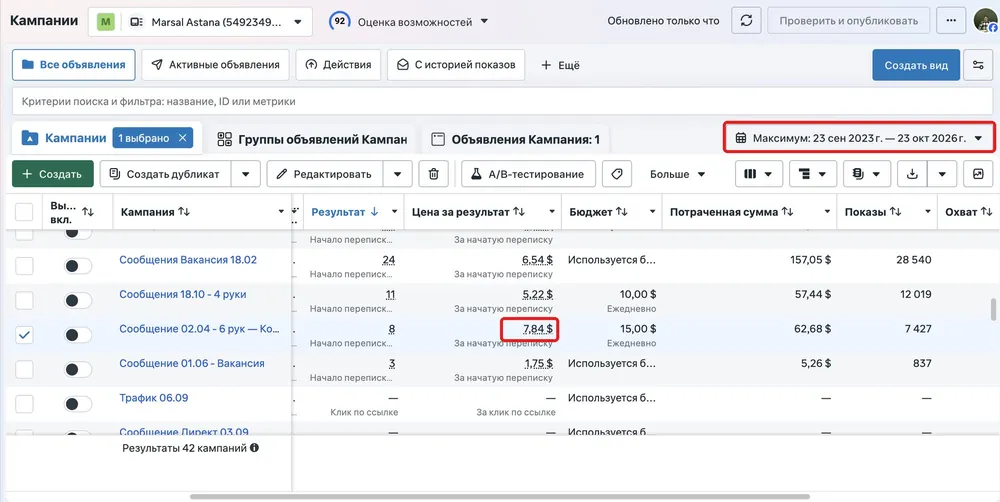Clear the '1 выбрано' selection with the X
1000x502 pixels.
tap(182, 138)
